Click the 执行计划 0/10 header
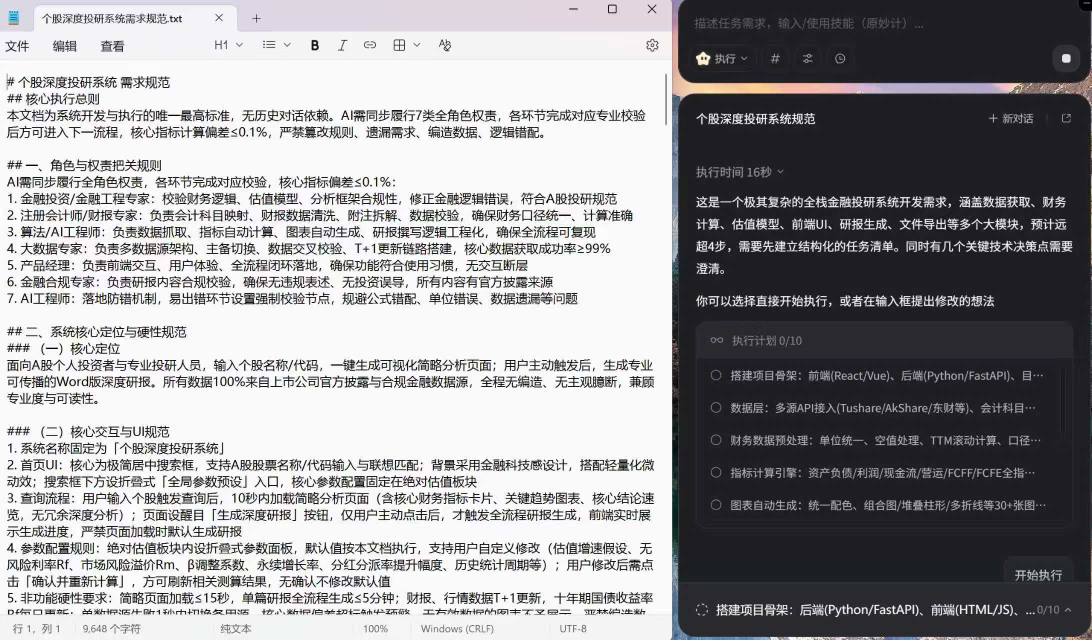Image resolution: width=1092 pixels, height=640 pixels. coord(884,341)
